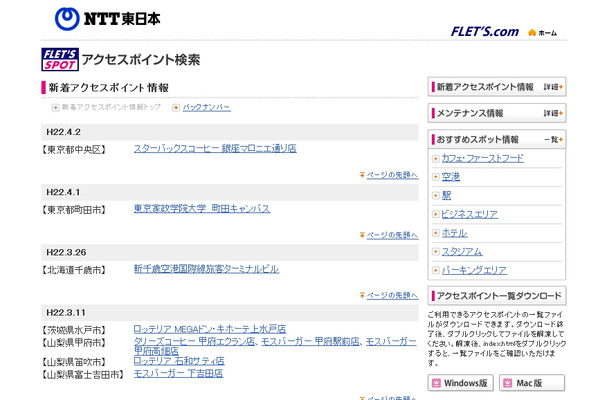Screen dimensions: 610x400
Task: Open ロッテリア 石和サティ店 link
Action: click(x=179, y=361)
